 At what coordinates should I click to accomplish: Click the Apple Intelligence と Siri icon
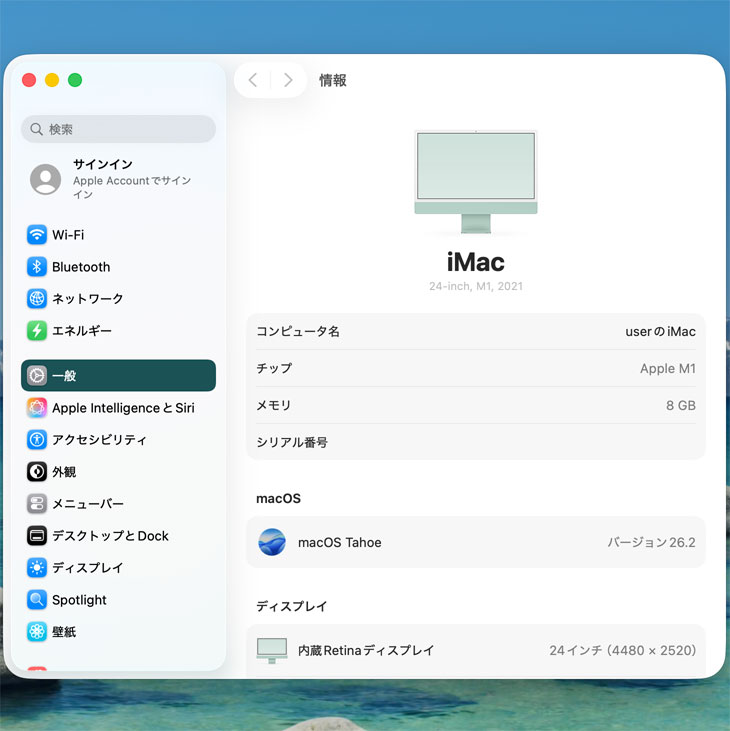pyautogui.click(x=37, y=408)
